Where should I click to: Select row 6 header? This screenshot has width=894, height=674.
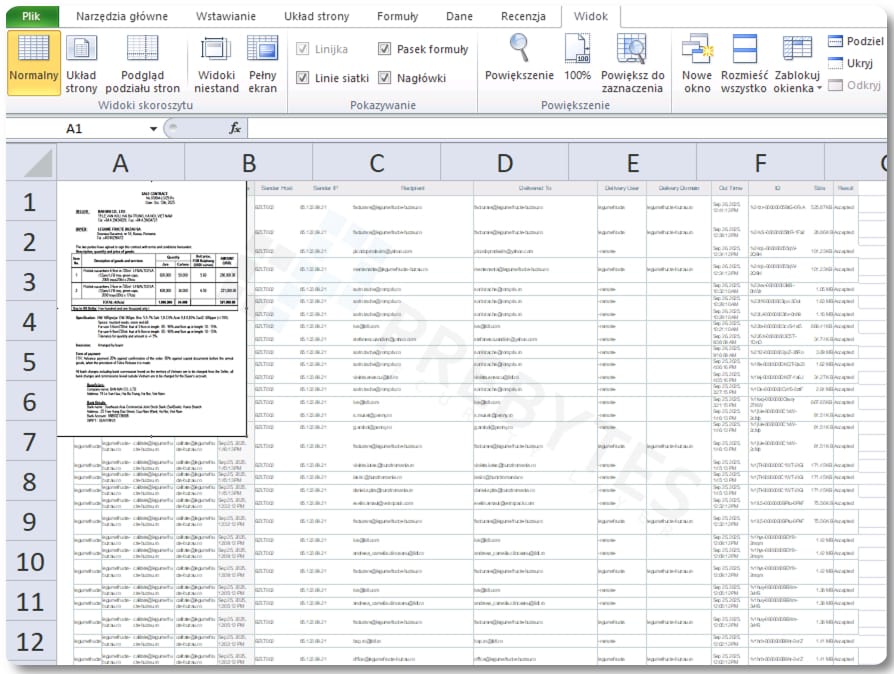pos(30,402)
